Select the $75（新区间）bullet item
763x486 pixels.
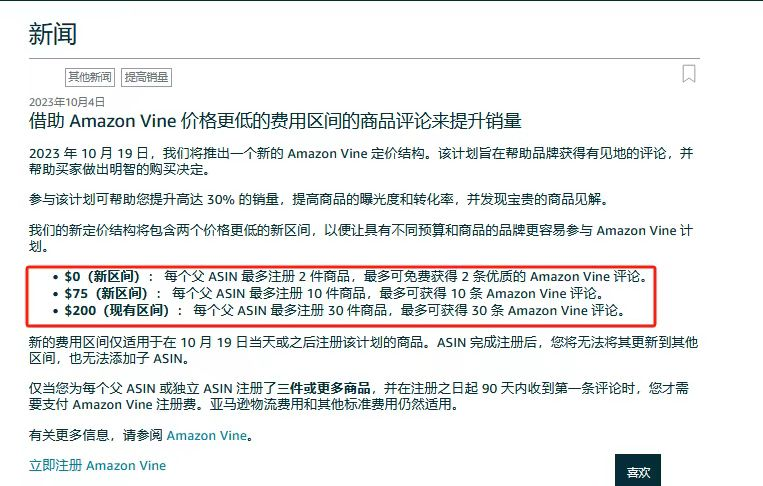click(x=329, y=293)
